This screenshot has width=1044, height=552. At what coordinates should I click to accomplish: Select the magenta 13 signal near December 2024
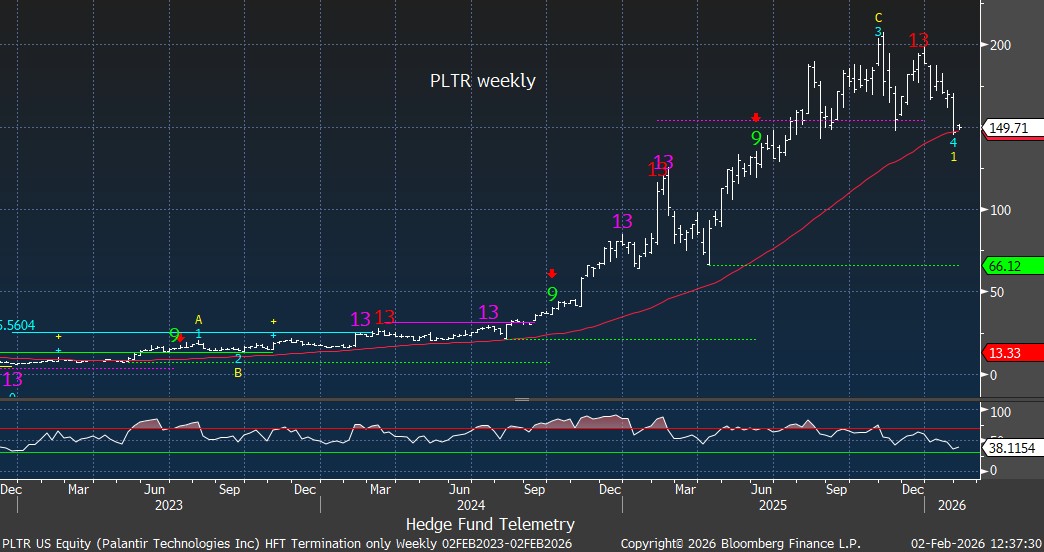pyautogui.click(x=622, y=222)
